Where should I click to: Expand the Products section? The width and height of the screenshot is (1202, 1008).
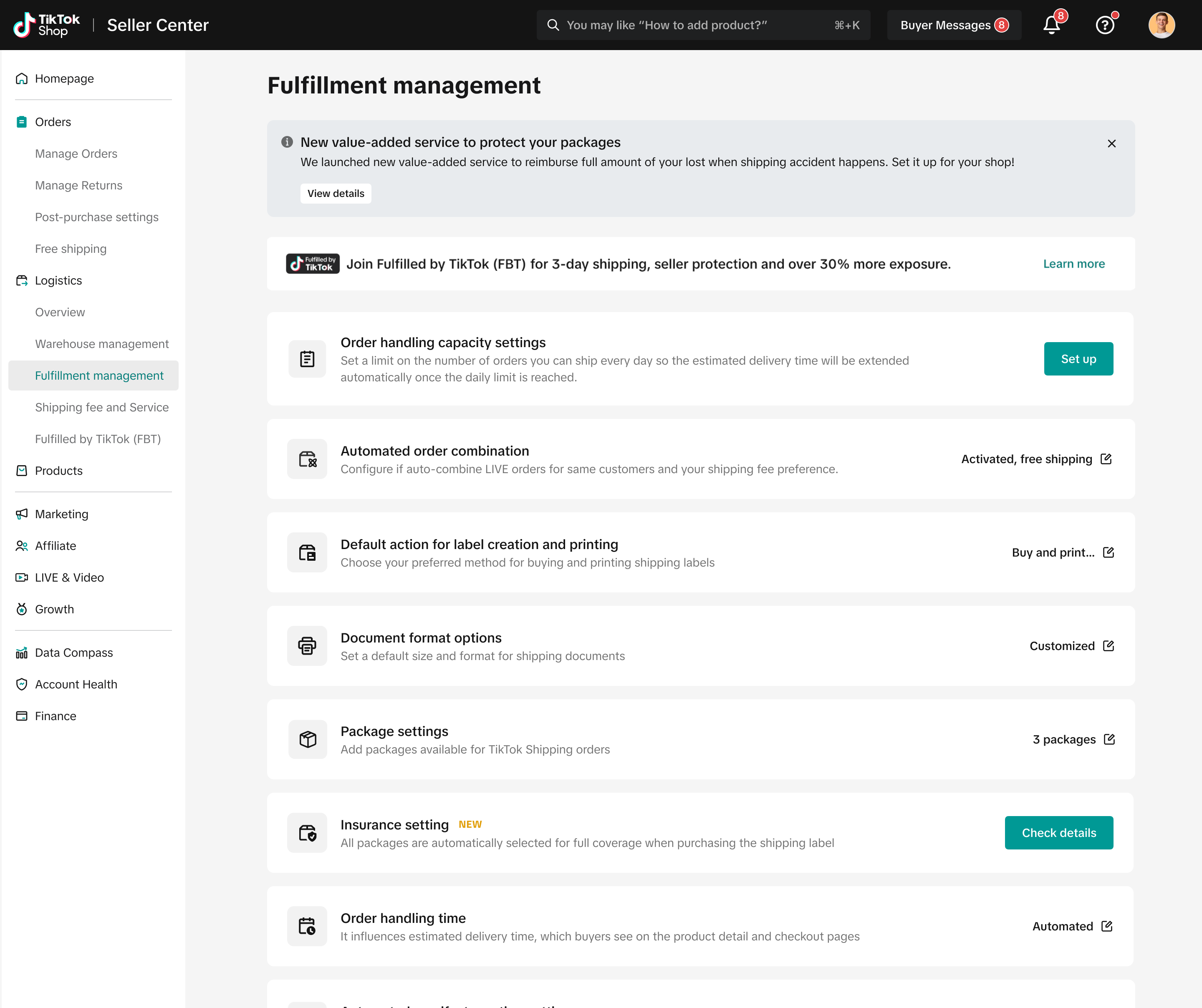click(58, 471)
